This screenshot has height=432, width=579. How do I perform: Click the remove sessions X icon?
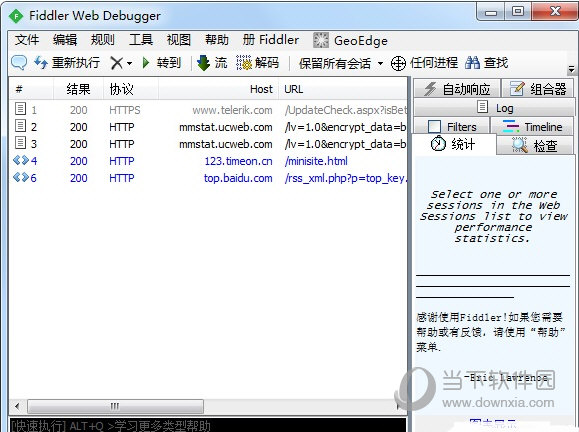[116, 63]
